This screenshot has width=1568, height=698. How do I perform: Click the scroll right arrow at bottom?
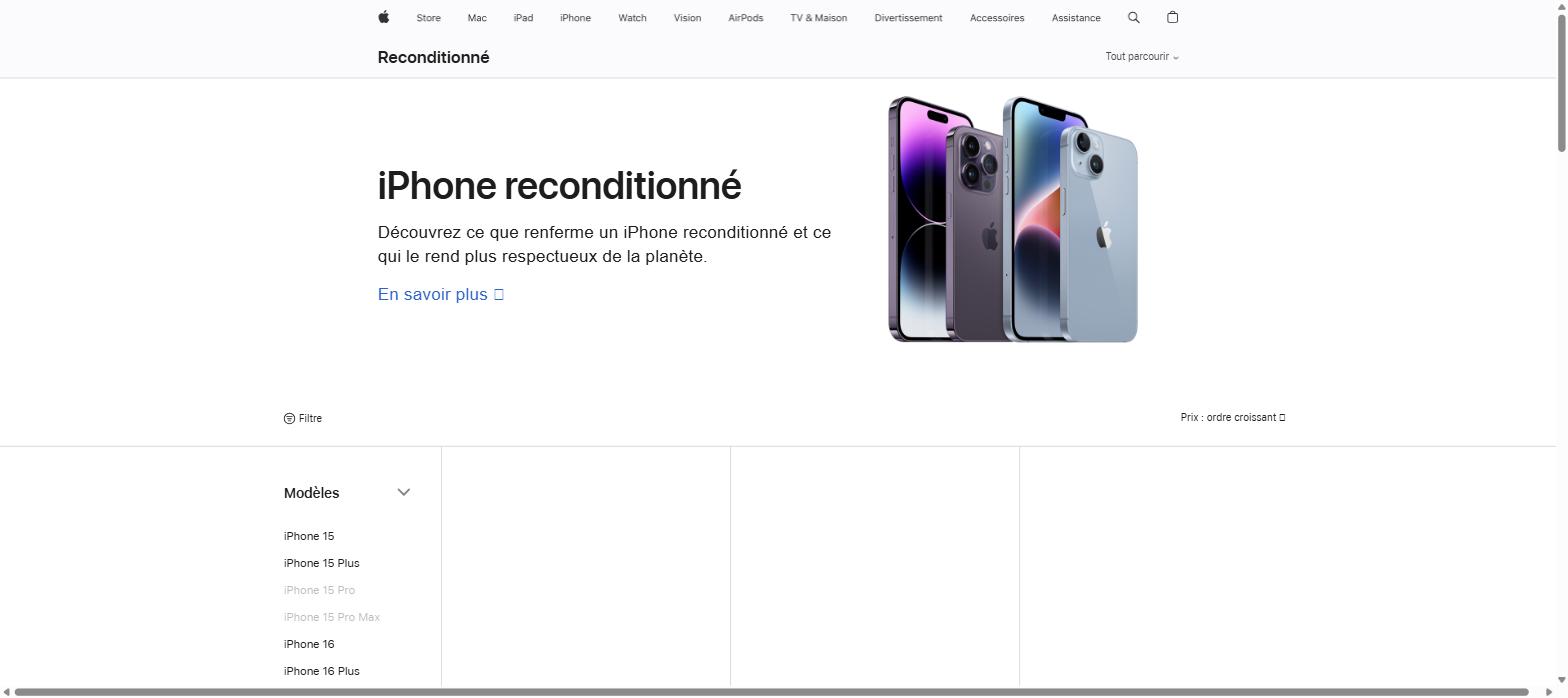point(1549,692)
